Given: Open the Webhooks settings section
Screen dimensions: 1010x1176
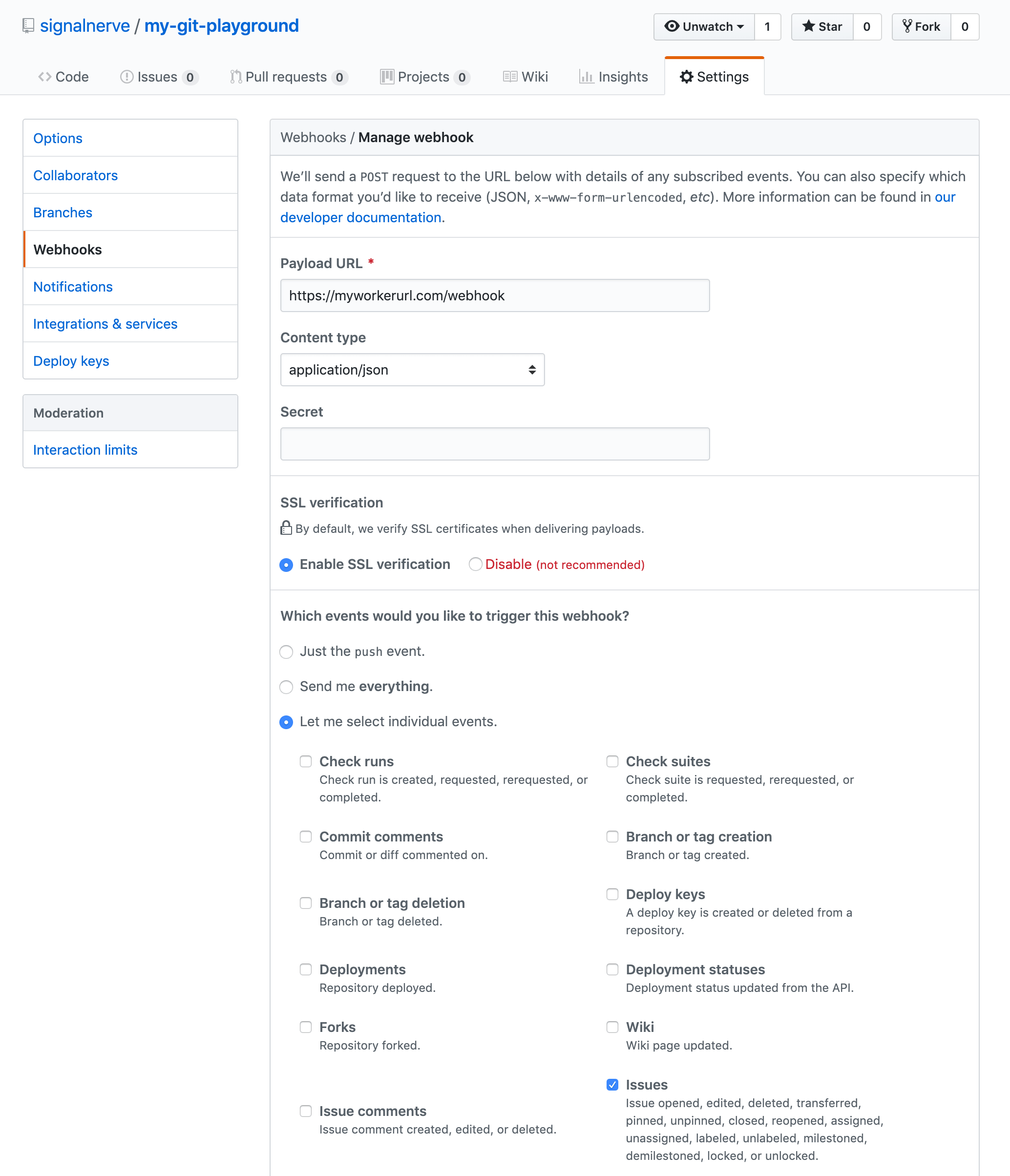Looking at the screenshot, I should 67,249.
